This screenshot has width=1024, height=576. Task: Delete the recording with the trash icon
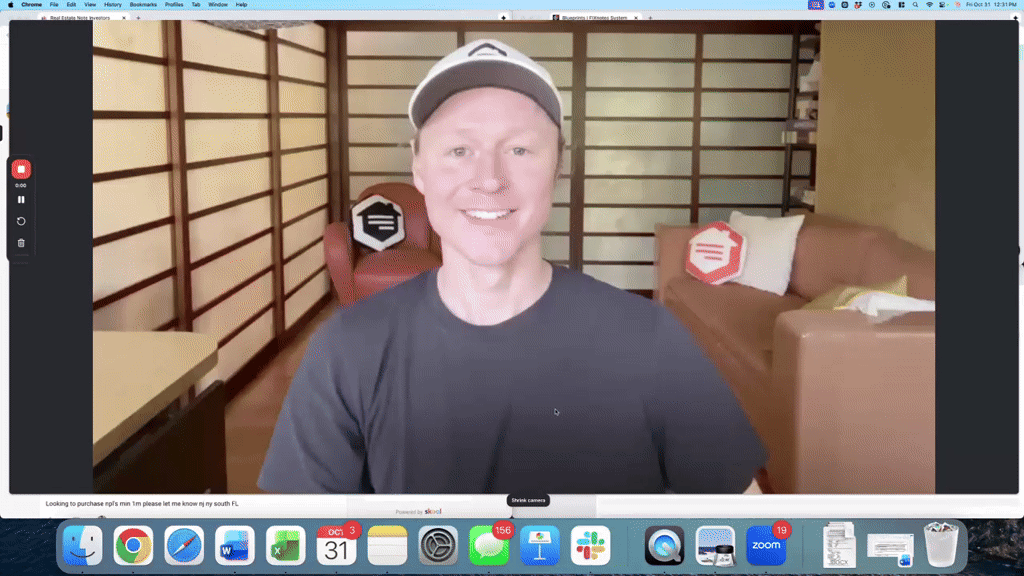tap(21, 243)
